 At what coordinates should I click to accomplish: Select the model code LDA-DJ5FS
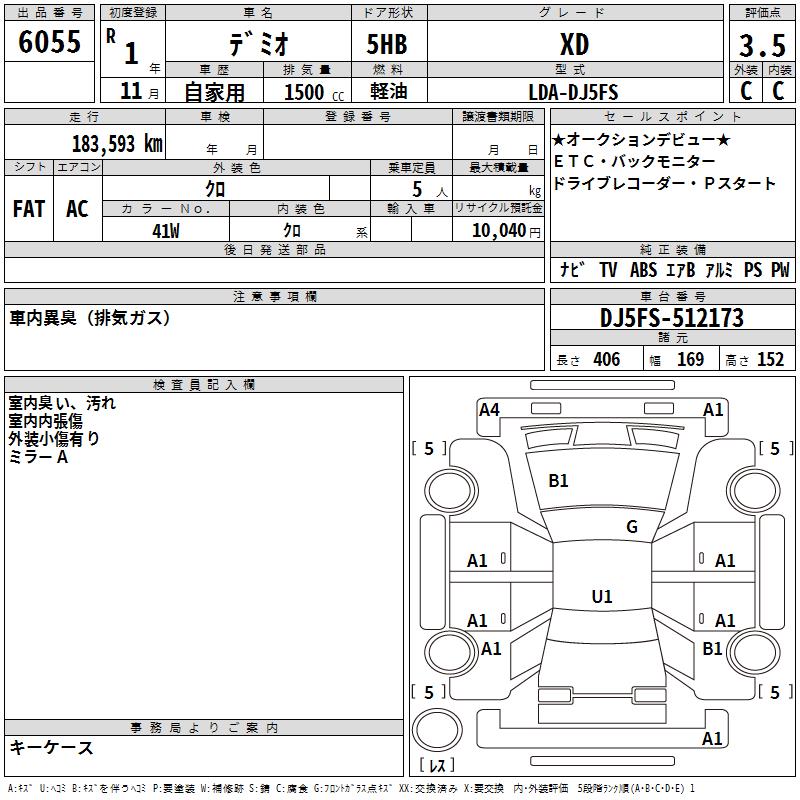coord(573,92)
